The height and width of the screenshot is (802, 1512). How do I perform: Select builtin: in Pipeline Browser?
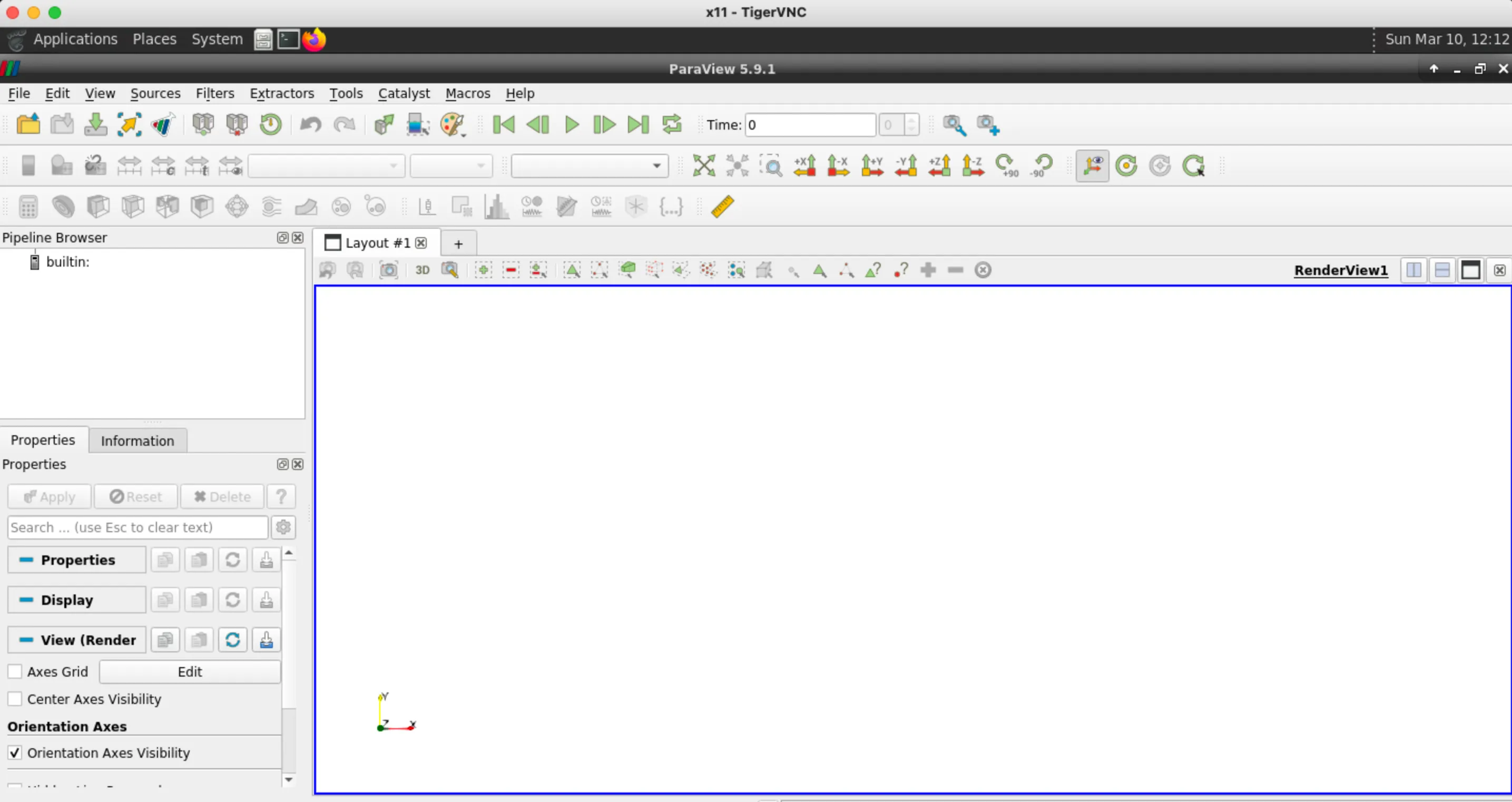pos(67,262)
